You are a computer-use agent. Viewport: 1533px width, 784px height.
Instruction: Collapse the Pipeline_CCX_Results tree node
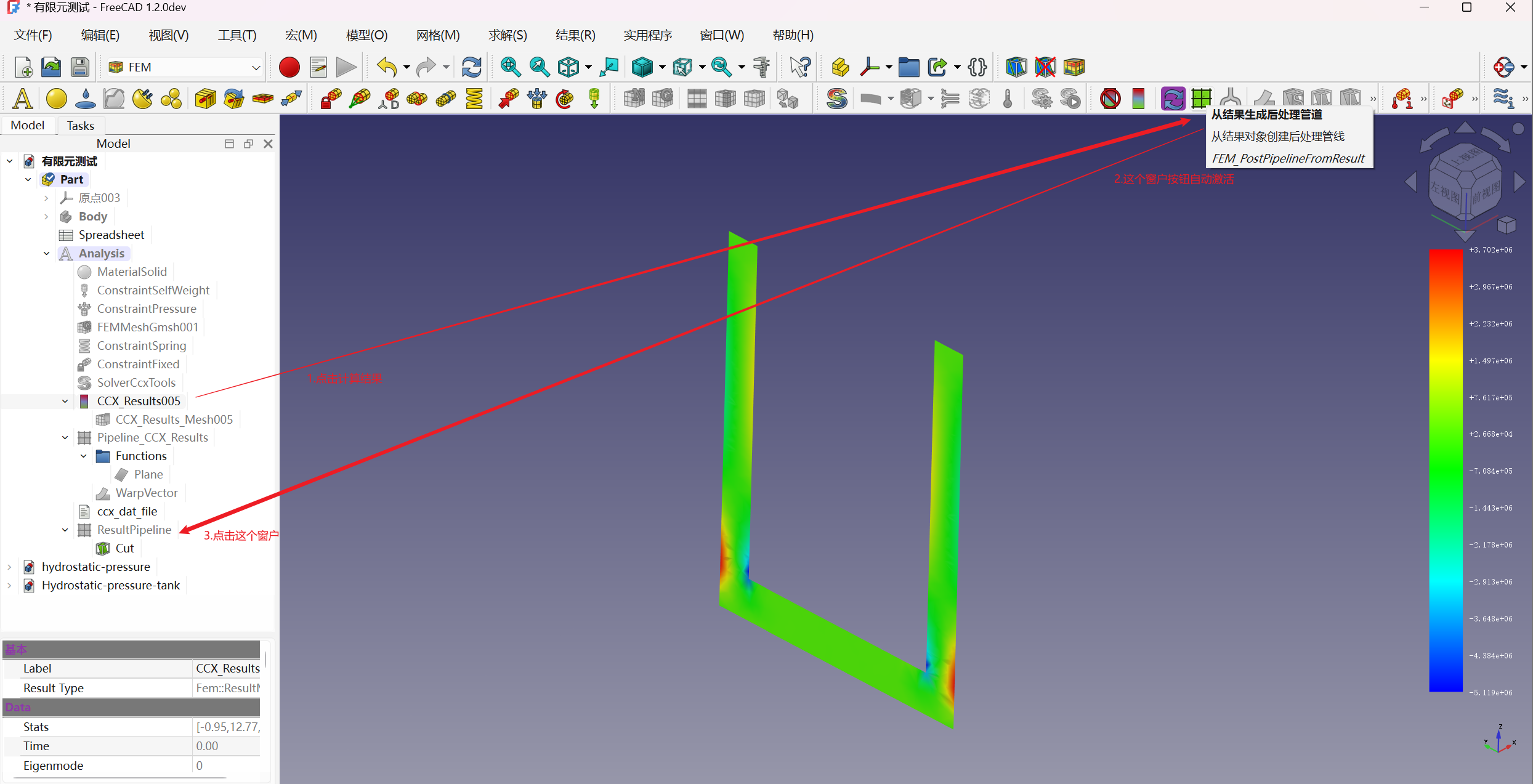tap(65, 438)
